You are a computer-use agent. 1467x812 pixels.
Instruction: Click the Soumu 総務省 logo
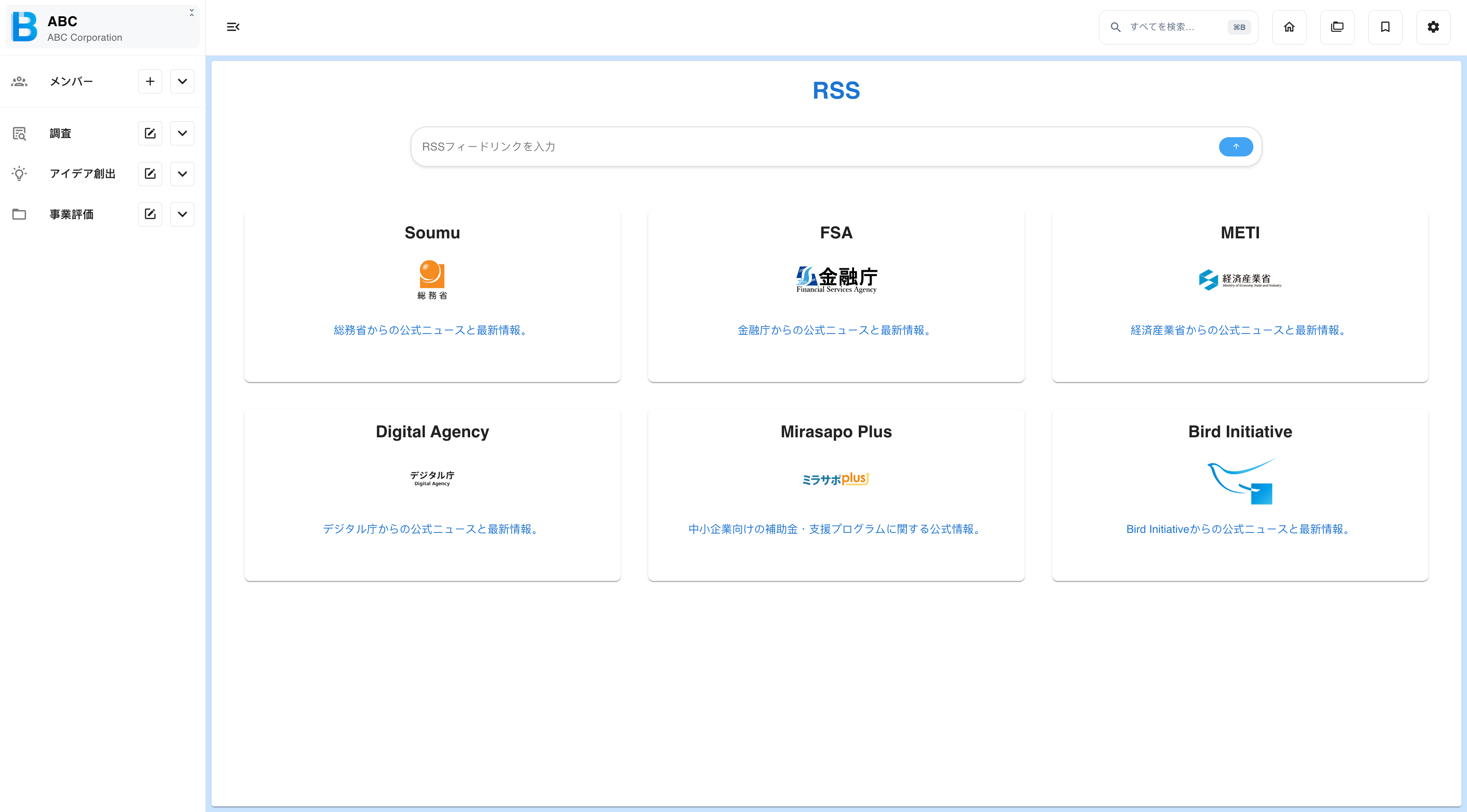[432, 280]
